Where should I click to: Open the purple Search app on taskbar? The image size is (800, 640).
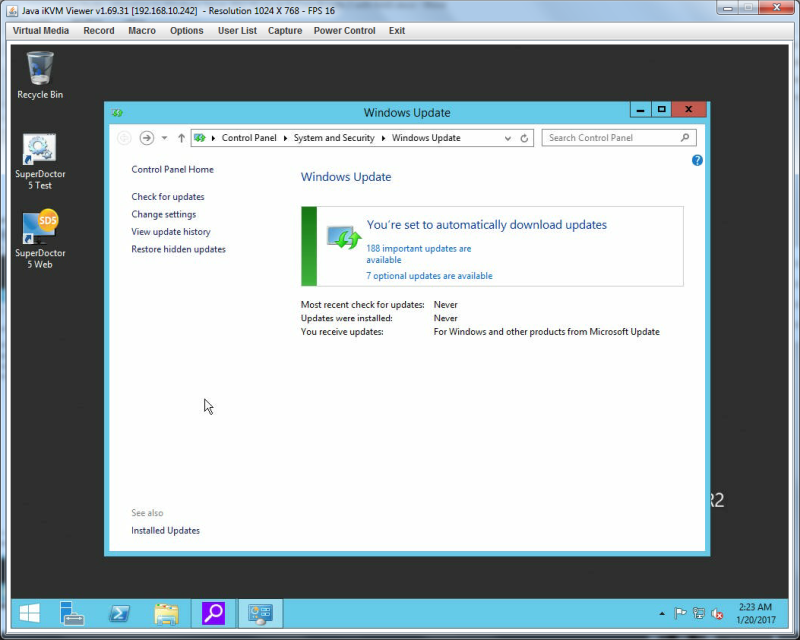point(213,613)
